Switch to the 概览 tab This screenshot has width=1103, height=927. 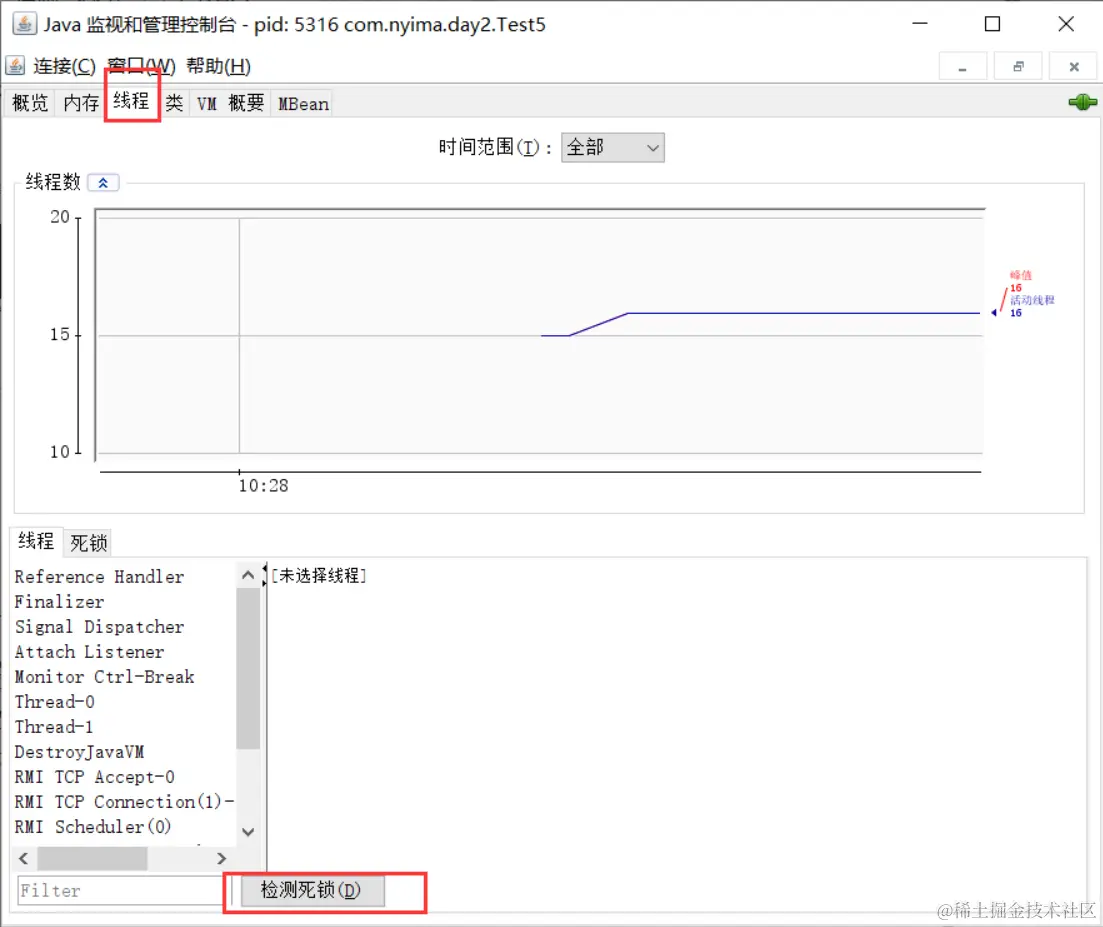(x=30, y=103)
